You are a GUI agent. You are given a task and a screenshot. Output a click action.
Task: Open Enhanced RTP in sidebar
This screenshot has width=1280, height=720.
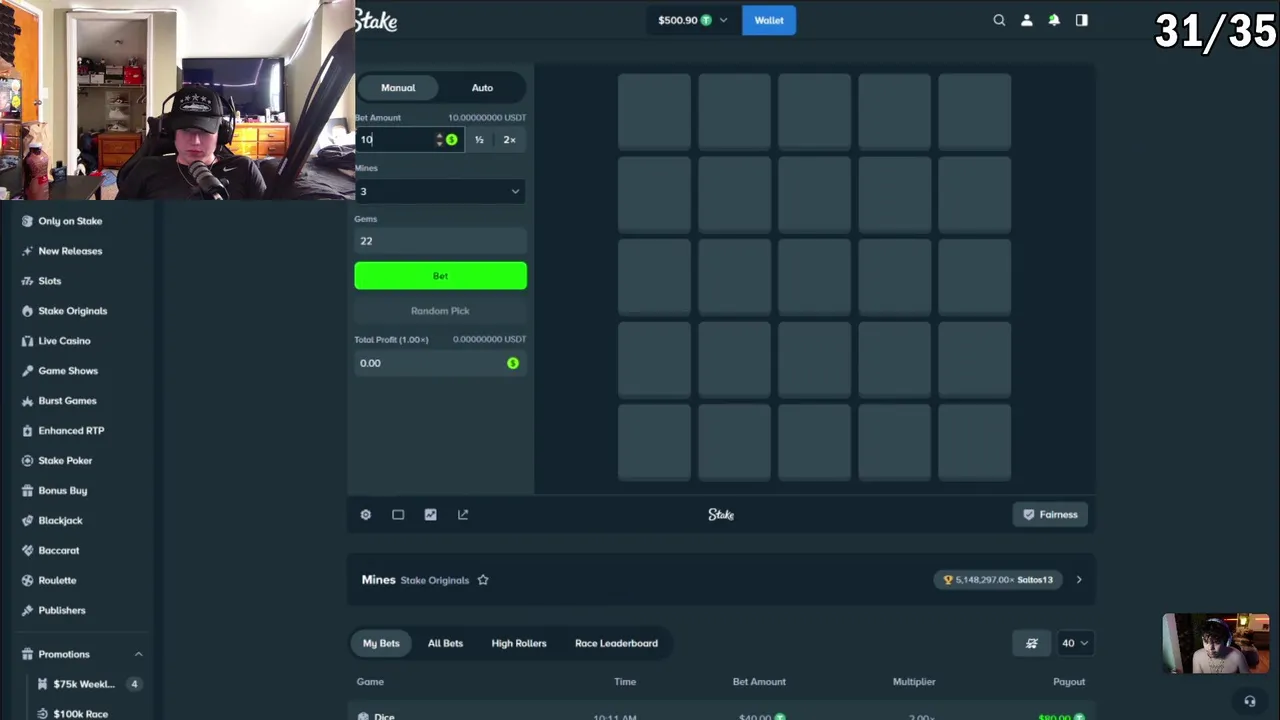(71, 431)
